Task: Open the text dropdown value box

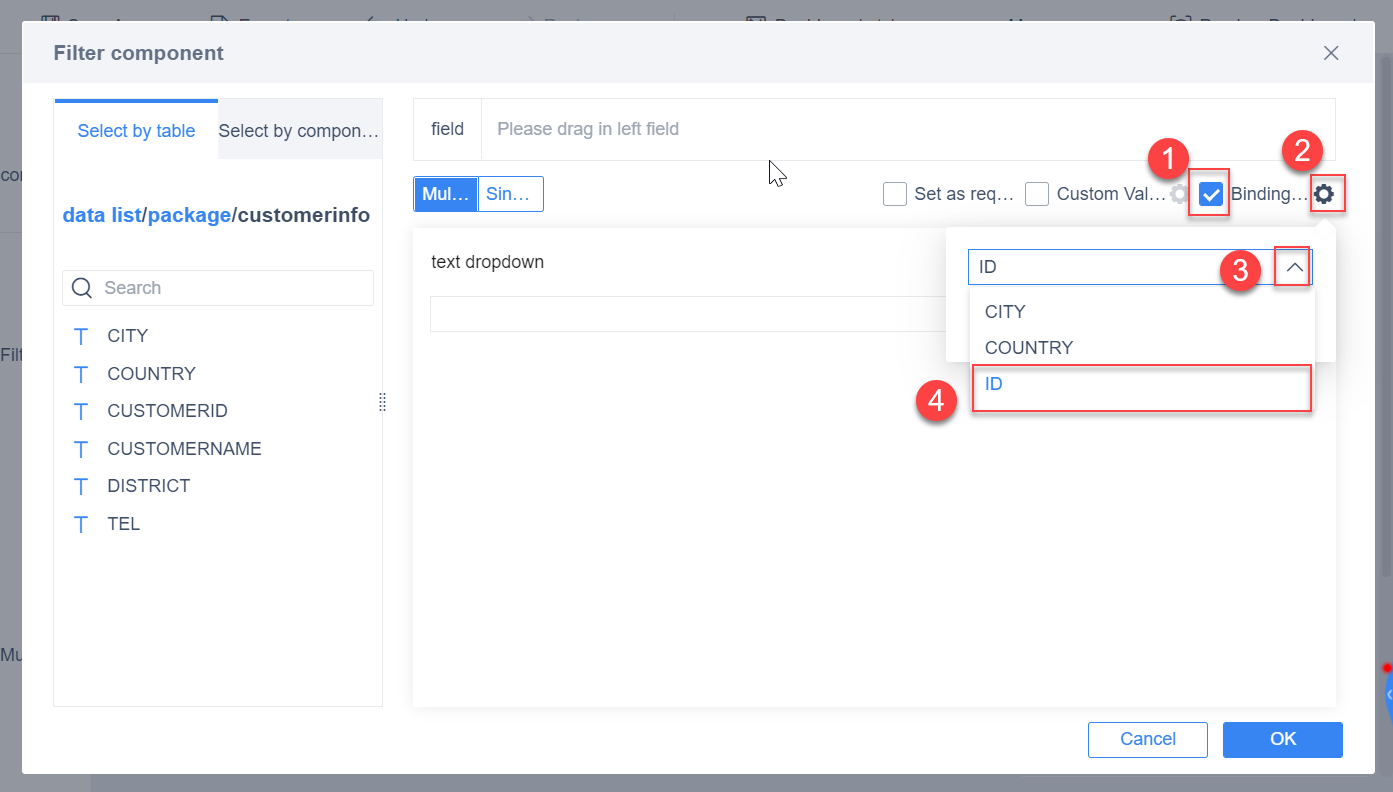Action: [688, 314]
